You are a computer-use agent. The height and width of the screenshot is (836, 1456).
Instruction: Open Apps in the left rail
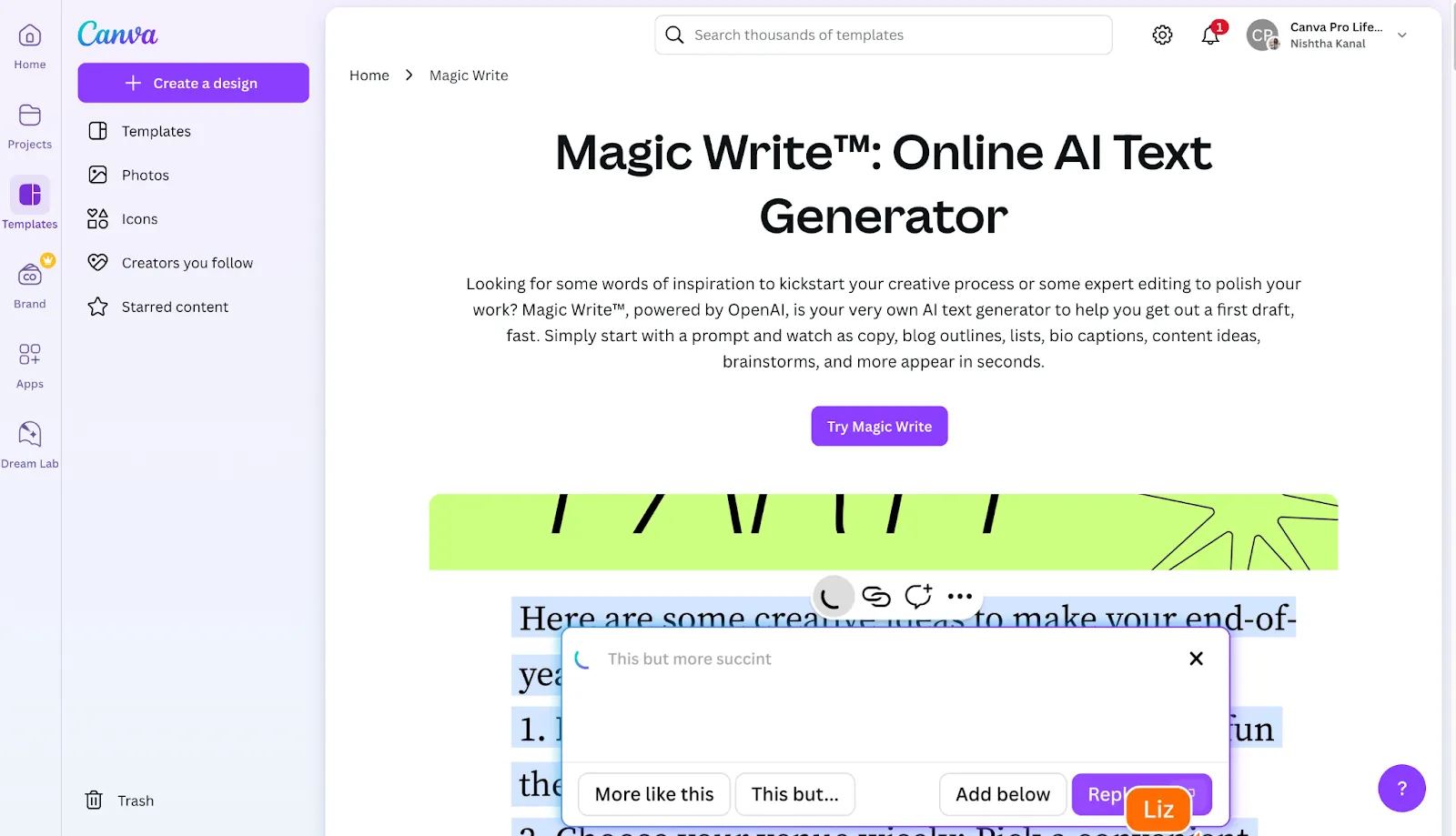tap(30, 365)
